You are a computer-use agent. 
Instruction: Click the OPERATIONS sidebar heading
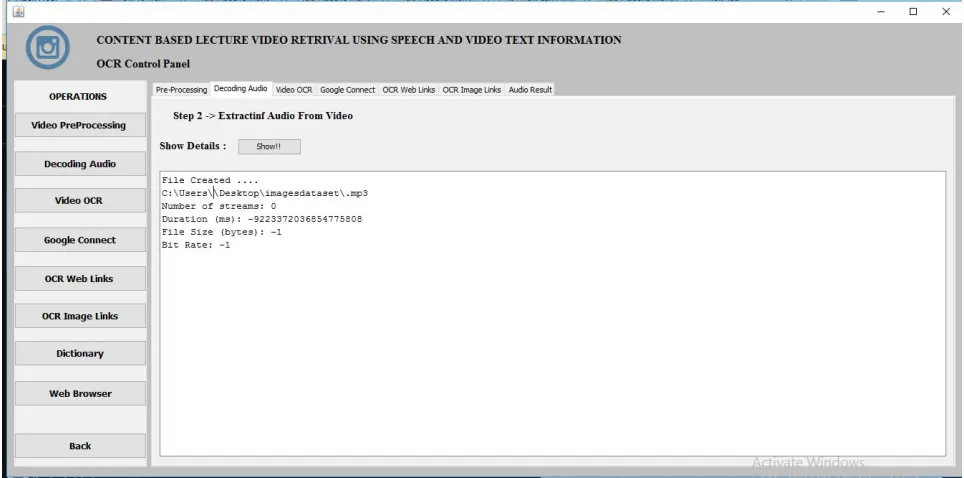coord(78,97)
